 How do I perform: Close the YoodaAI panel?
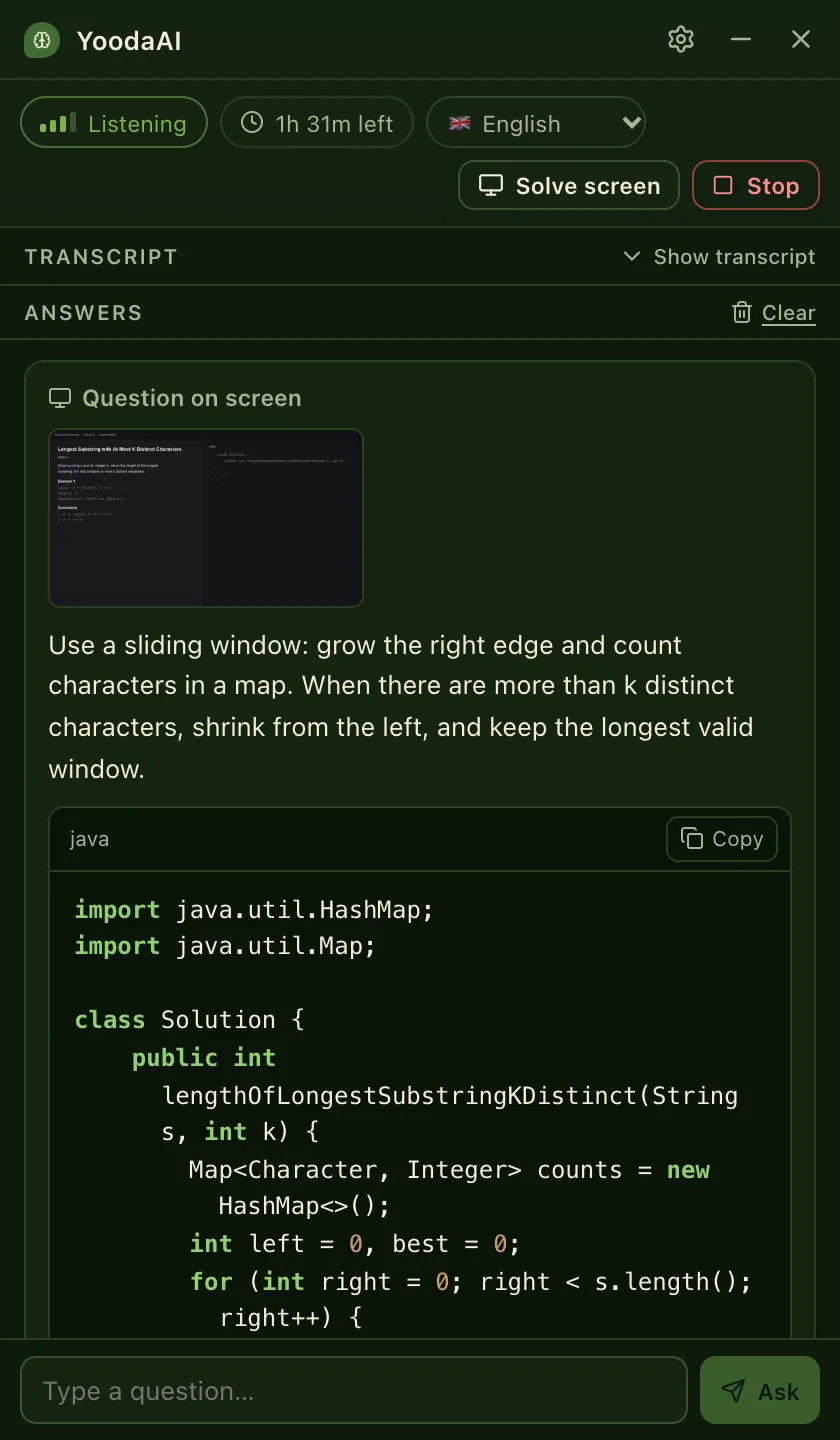pos(801,39)
